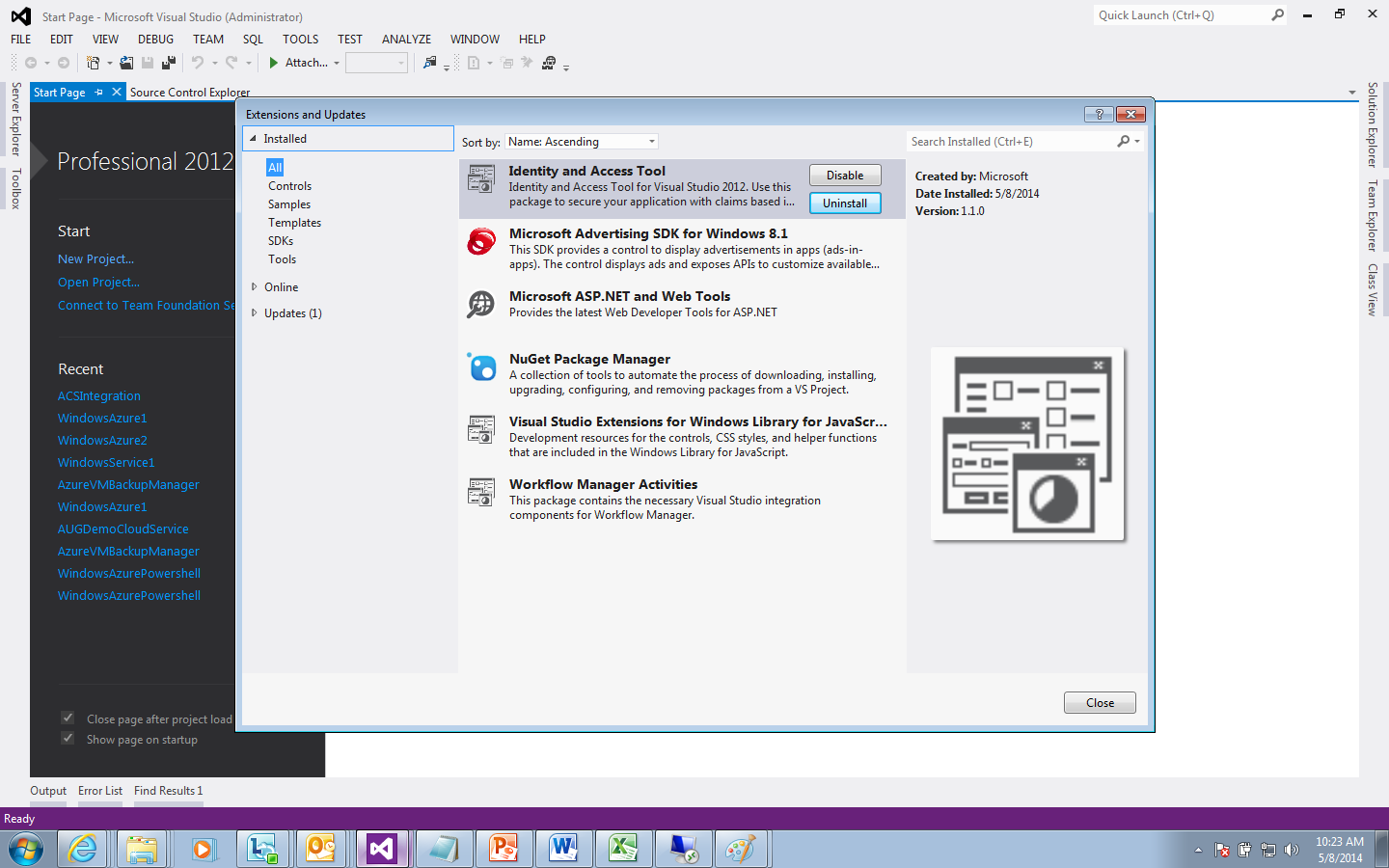Open the Server Explorer side panel
The height and width of the screenshot is (868, 1389).
pos(15,120)
